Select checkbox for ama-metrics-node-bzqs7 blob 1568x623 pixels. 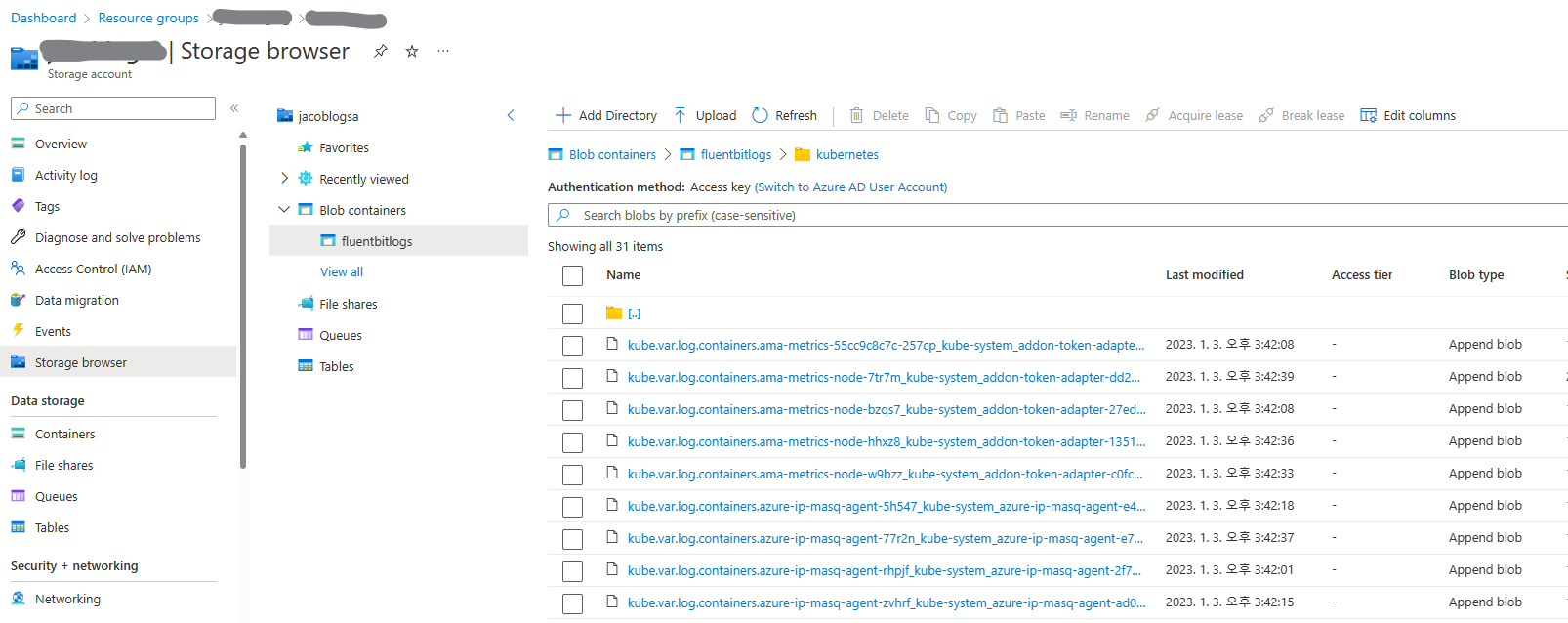pyautogui.click(x=573, y=410)
